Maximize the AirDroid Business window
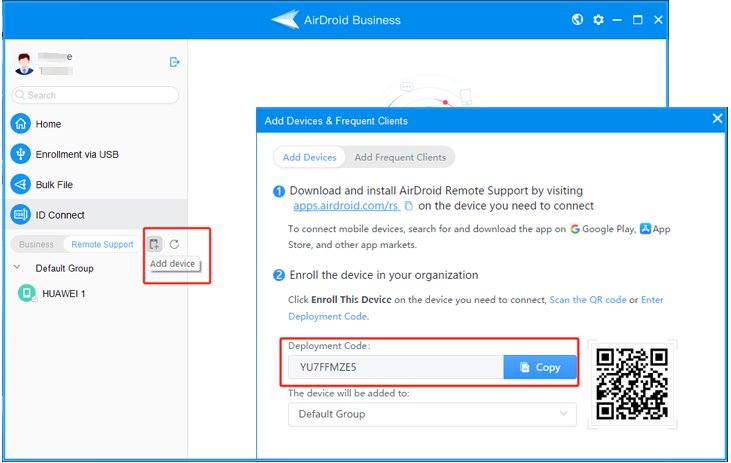Viewport: 731px width, 463px height. (x=638, y=20)
